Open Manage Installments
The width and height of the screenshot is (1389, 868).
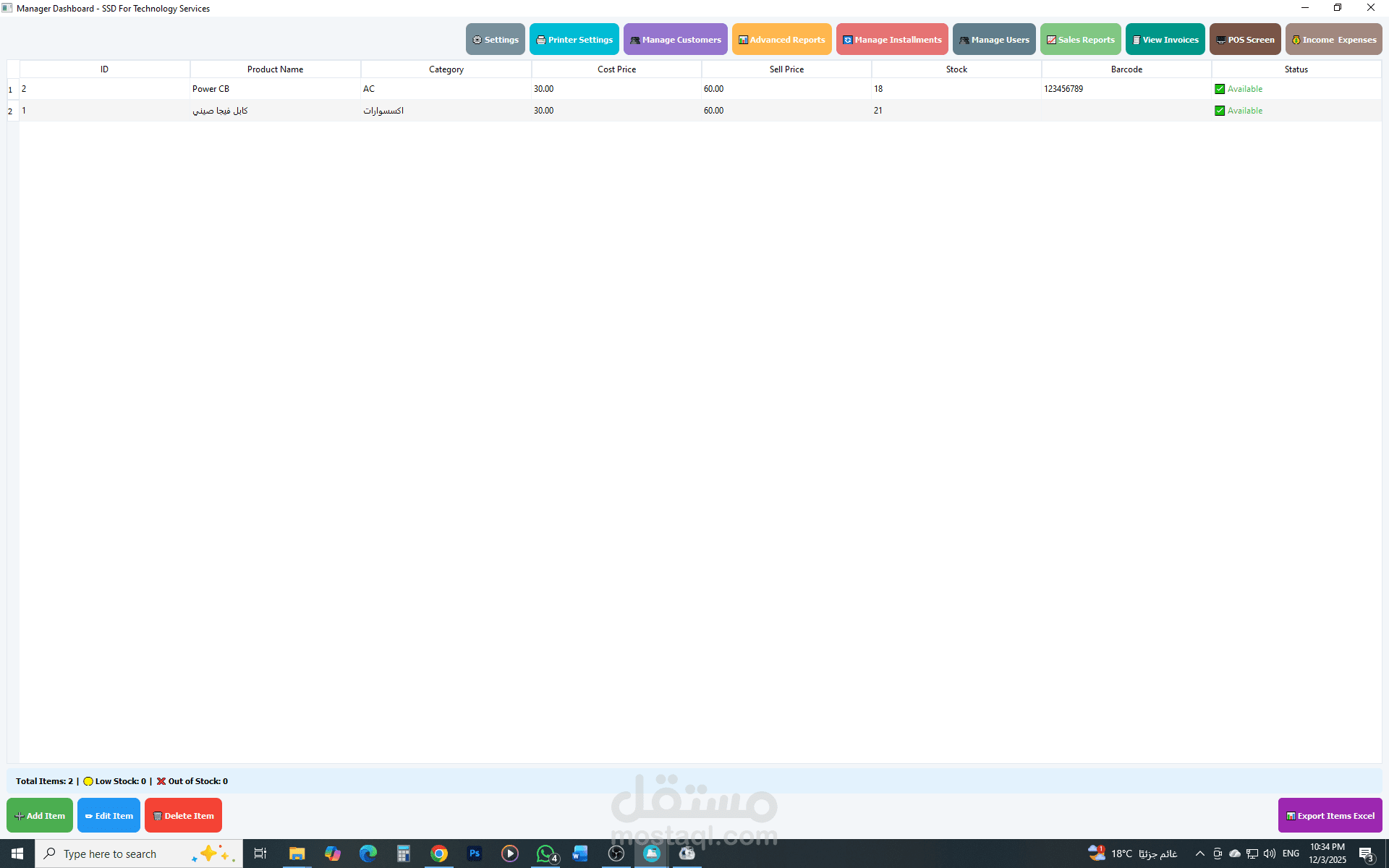coord(892,40)
